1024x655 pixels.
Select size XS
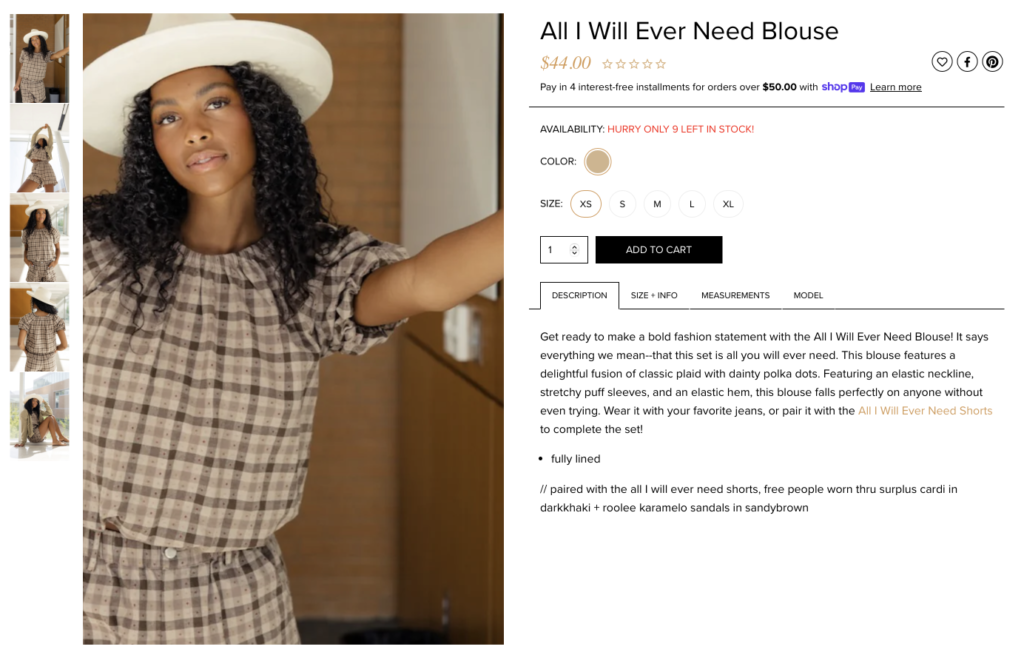tap(586, 204)
